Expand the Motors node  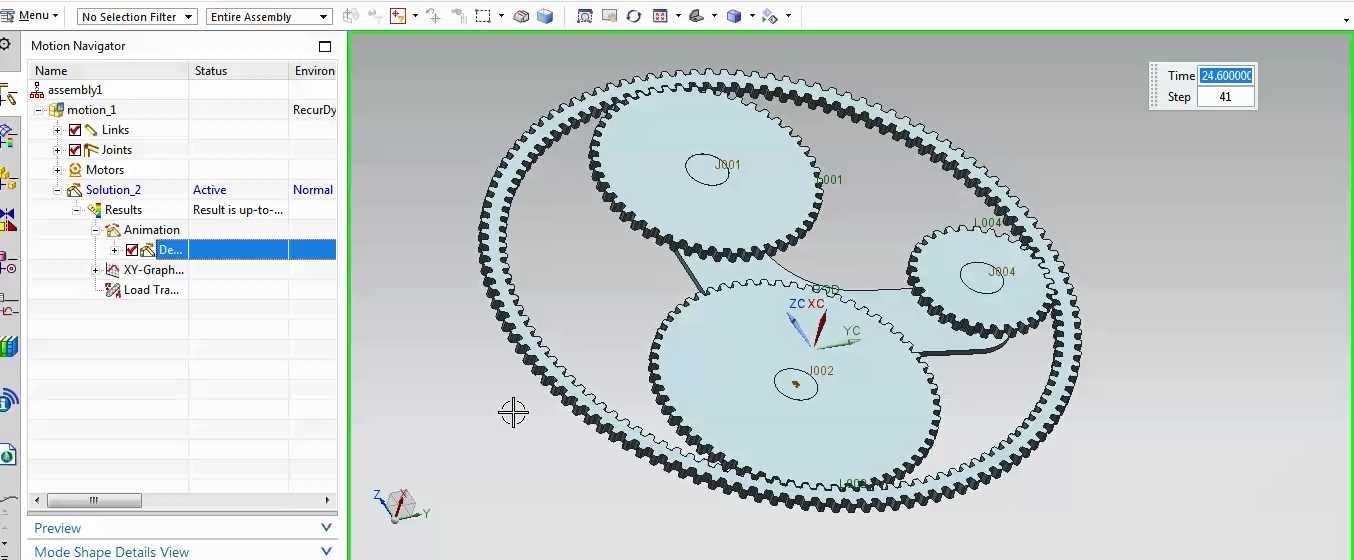pyautogui.click(x=58, y=170)
